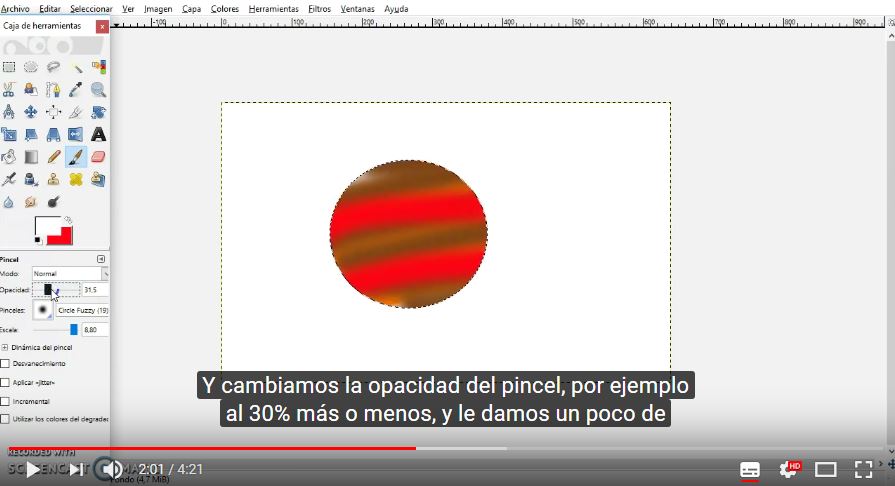This screenshot has height=486, width=895.
Task: Select the Paths tool
Action: 53,90
